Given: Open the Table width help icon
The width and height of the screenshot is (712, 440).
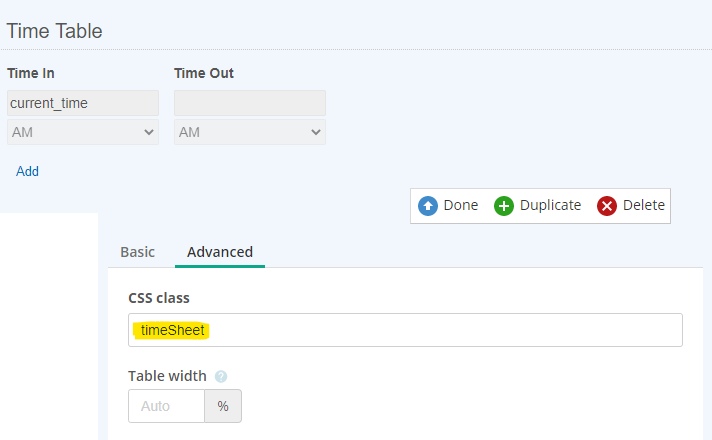Looking at the screenshot, I should coord(221,376).
